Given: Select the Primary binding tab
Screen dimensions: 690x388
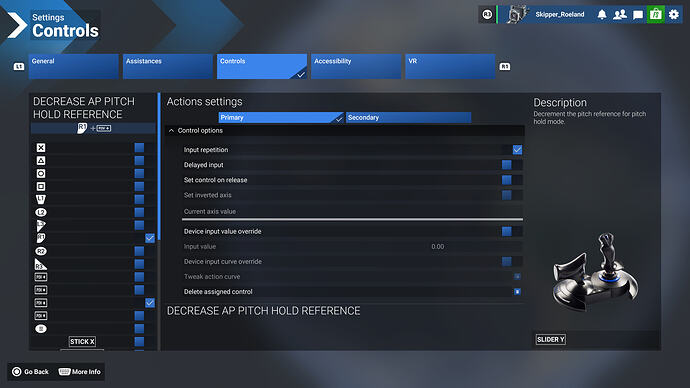Looking at the screenshot, I should coord(281,117).
